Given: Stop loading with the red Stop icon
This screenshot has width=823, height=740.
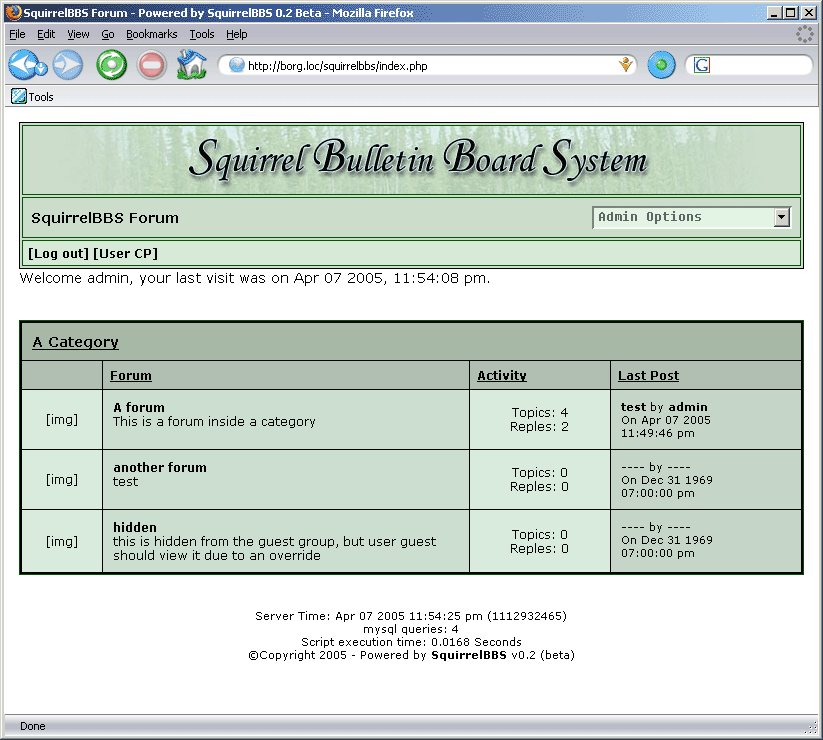Looking at the screenshot, I should pos(152,66).
